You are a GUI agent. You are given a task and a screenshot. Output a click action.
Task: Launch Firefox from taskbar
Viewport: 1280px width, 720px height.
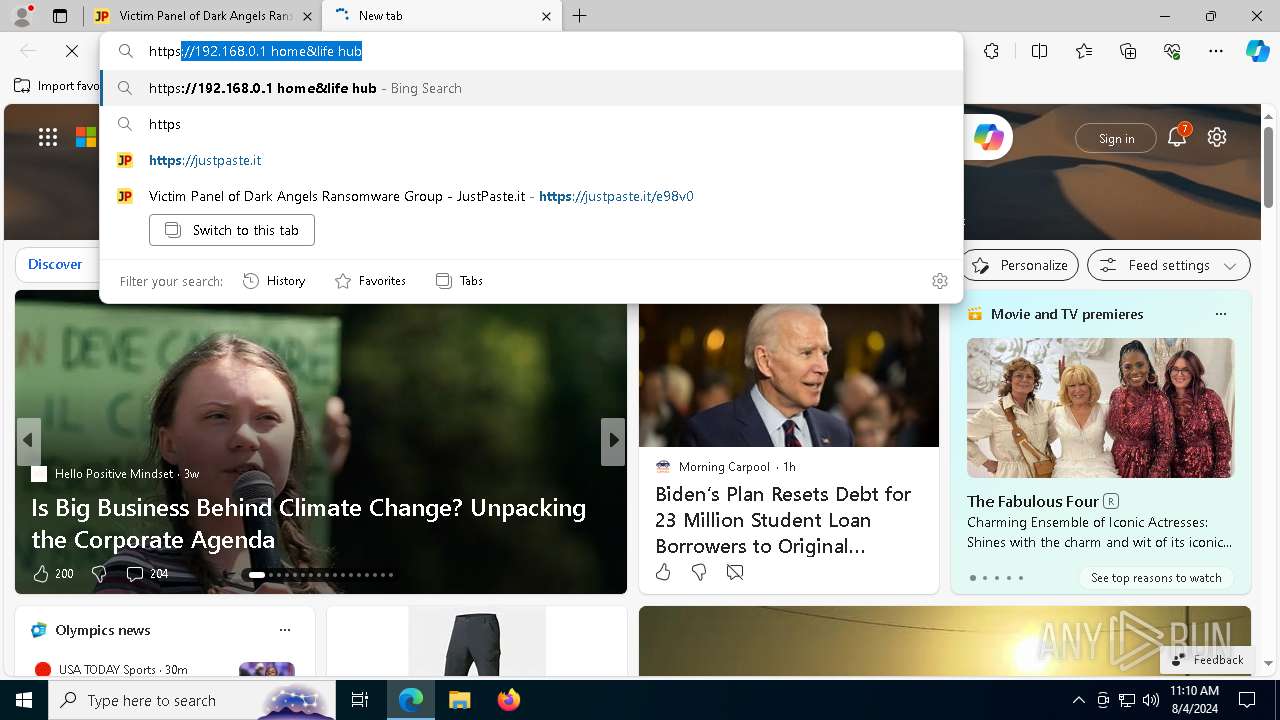point(508,700)
